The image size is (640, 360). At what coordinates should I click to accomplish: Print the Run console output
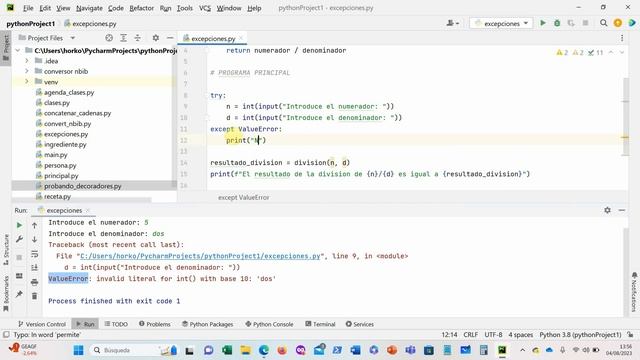click(35, 282)
